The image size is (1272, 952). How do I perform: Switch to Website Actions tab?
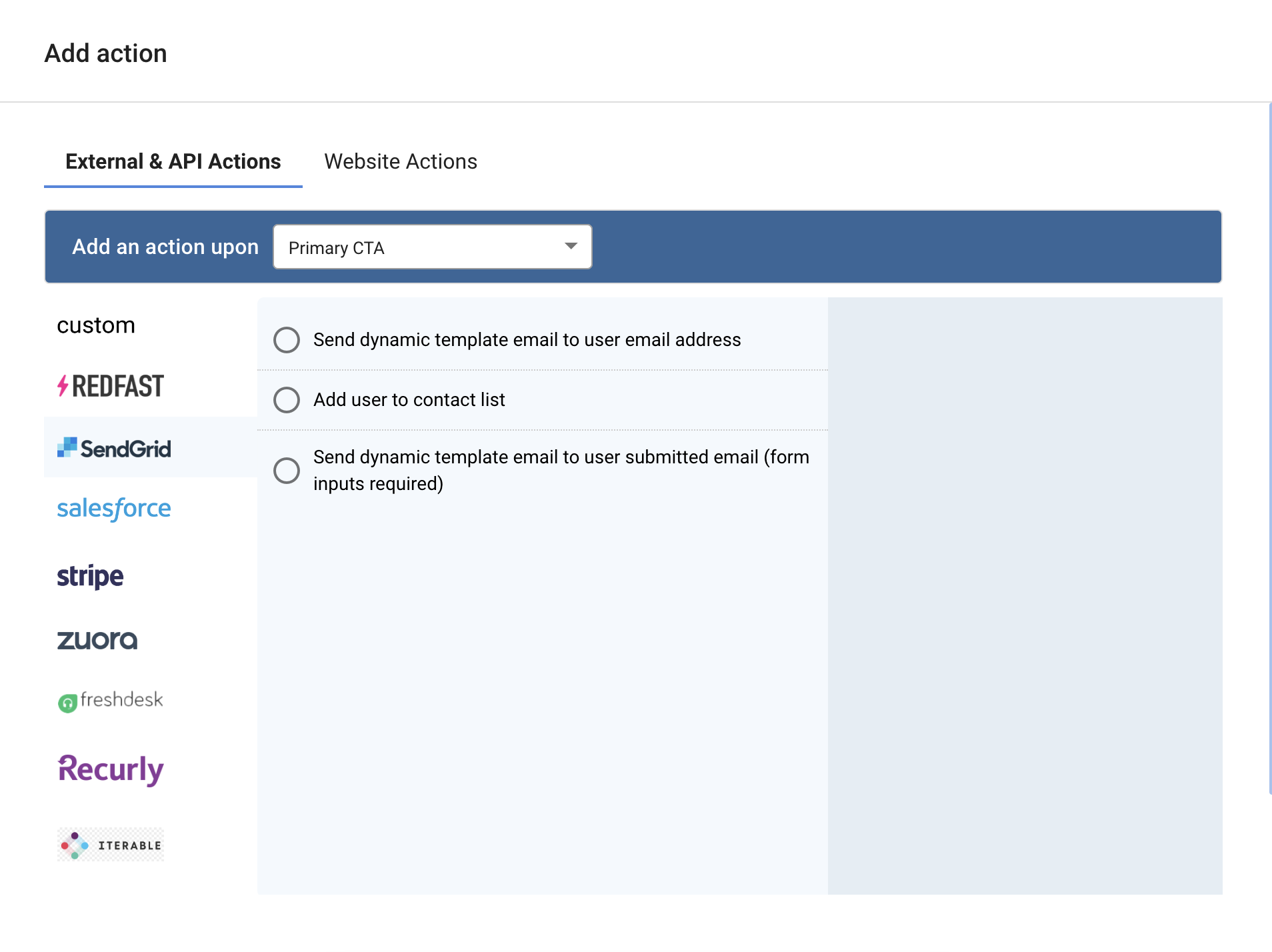[401, 162]
